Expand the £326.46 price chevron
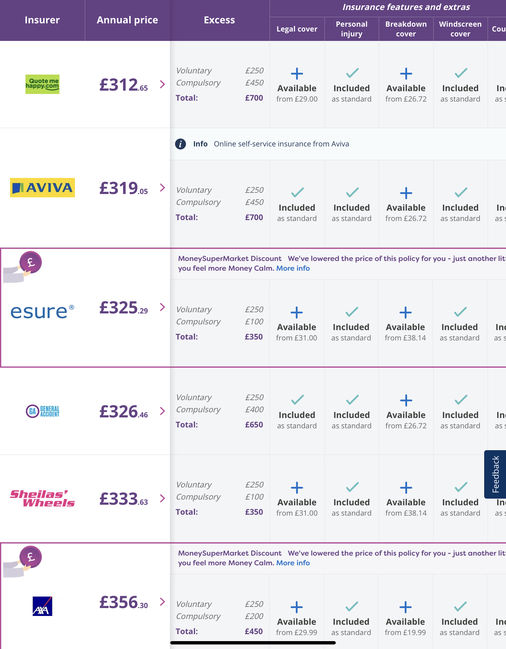Viewport: 506px width, 649px height. pos(163,411)
